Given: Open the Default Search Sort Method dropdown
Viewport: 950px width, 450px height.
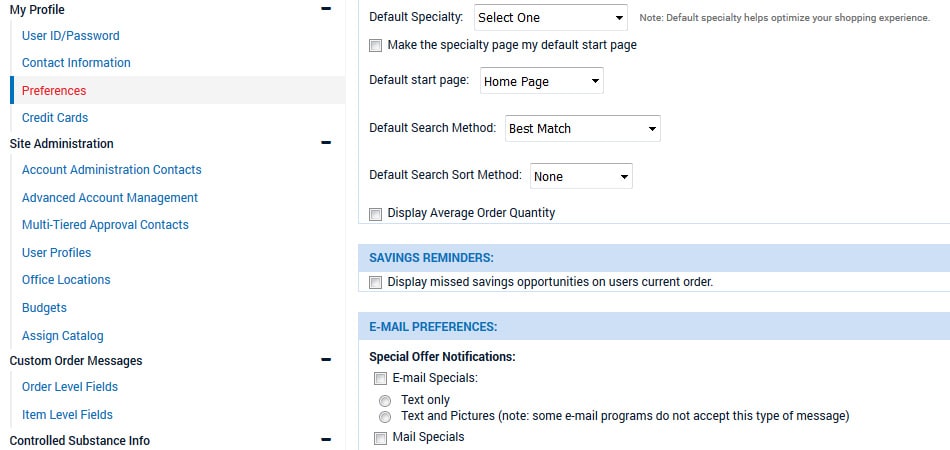Looking at the screenshot, I should [x=581, y=177].
